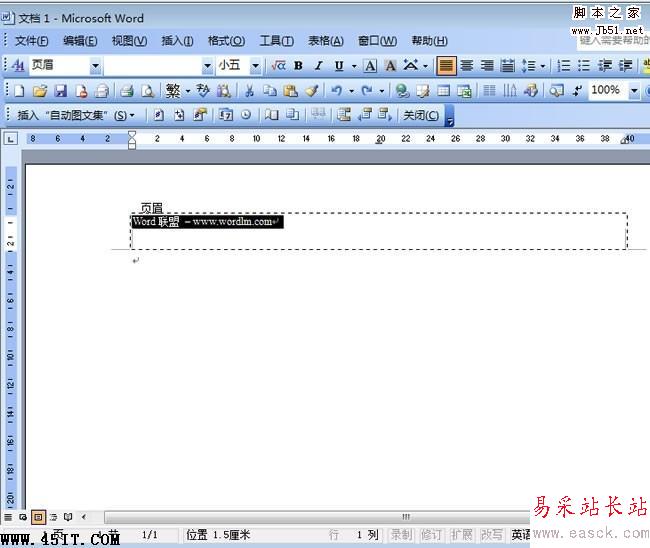
Task: Open the 表格(A) menu
Action: coord(326,41)
